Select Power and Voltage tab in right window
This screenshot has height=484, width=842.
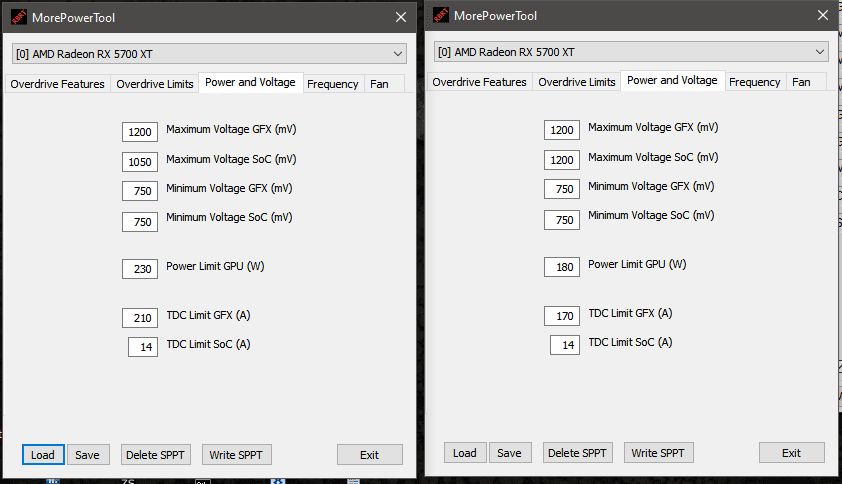672,80
